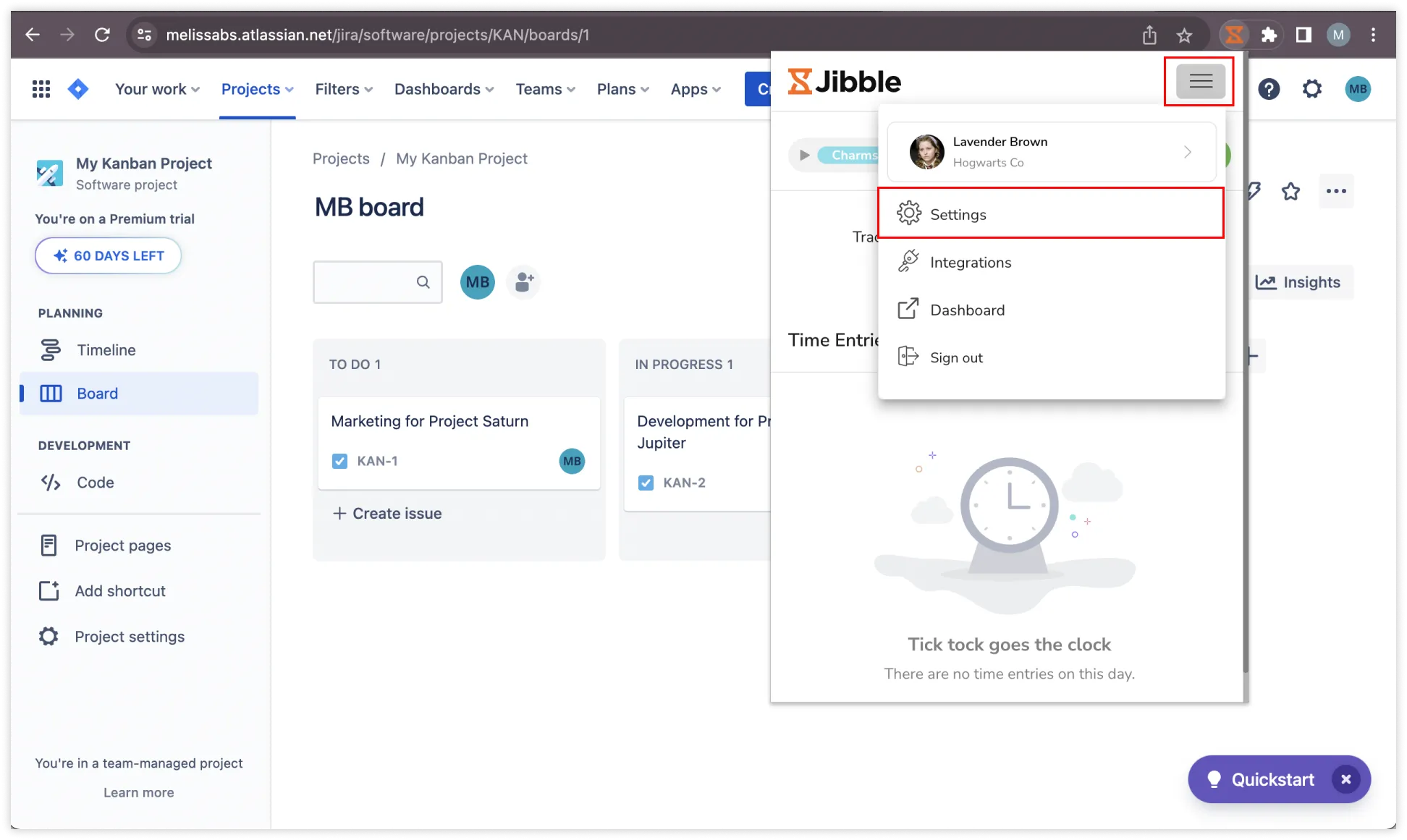Open the Jibble hamburger menu
The width and height of the screenshot is (1407, 840).
pos(1200,81)
